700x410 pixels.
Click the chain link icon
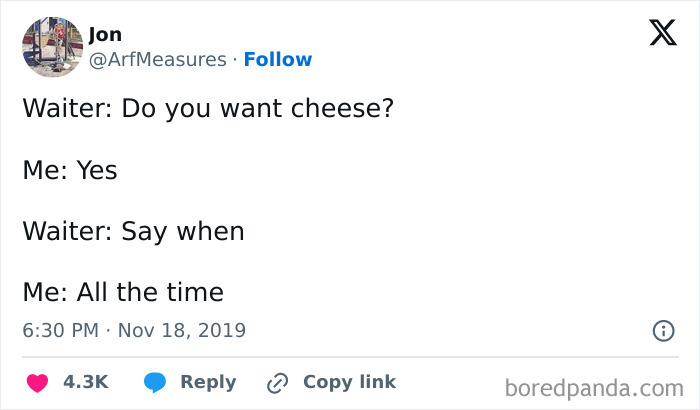277,382
